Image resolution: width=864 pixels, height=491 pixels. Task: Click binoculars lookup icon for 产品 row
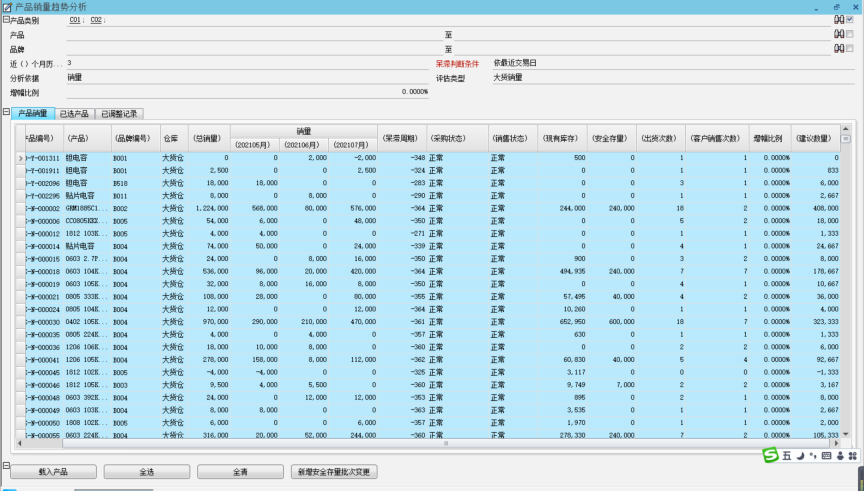(838, 34)
